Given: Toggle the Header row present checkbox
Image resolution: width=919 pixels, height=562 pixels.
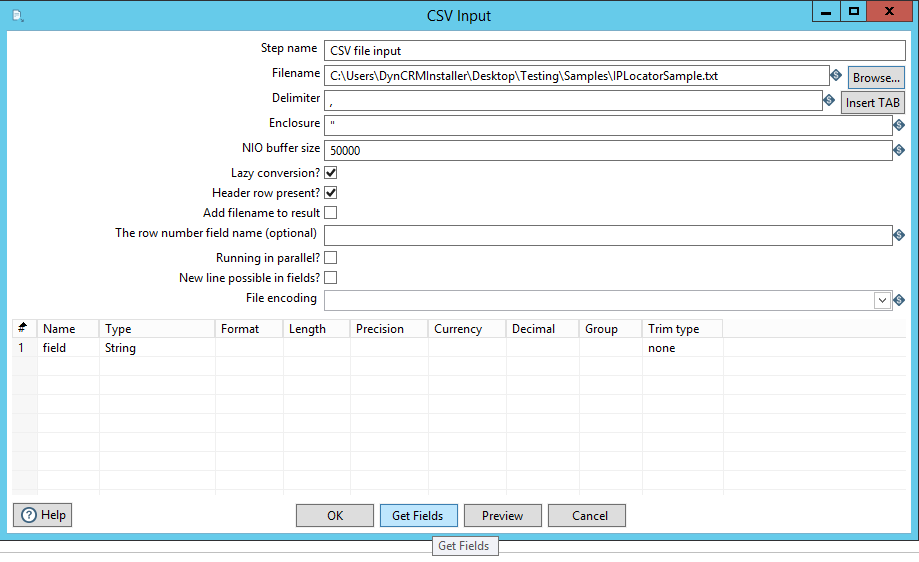Looking at the screenshot, I should point(330,193).
